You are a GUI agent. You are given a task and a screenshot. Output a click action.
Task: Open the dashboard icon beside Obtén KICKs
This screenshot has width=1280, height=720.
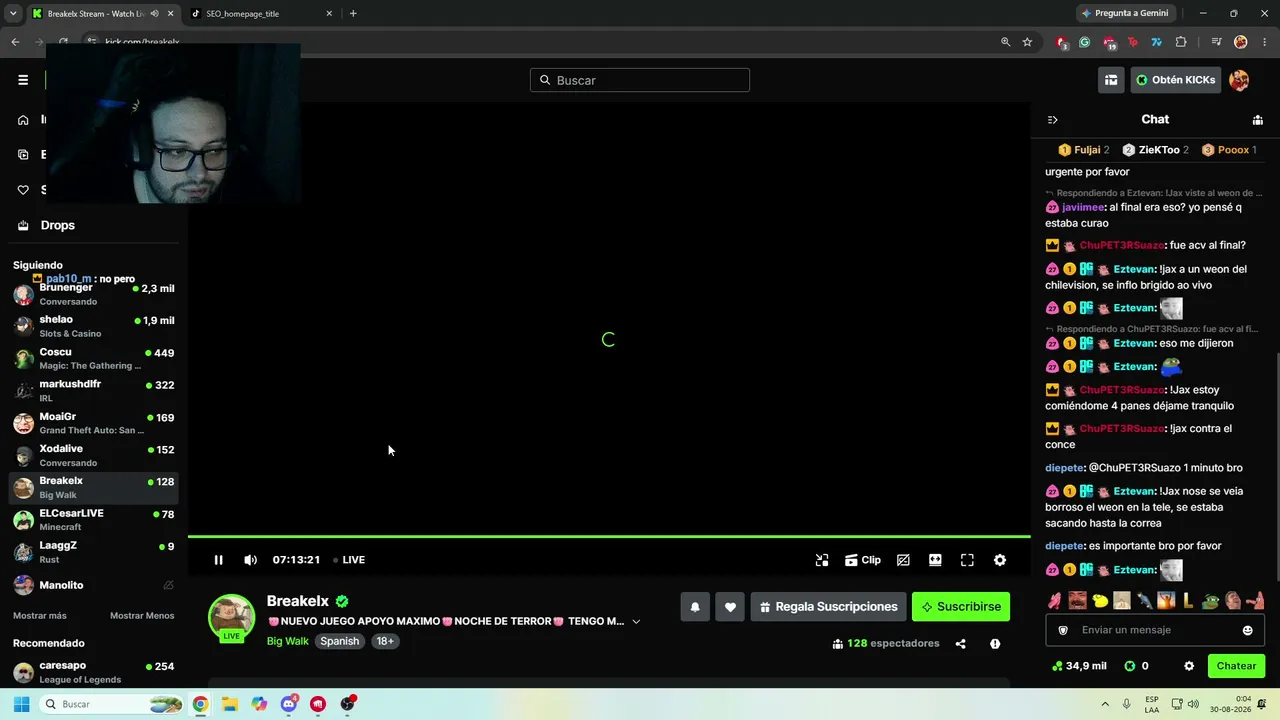(x=1111, y=80)
